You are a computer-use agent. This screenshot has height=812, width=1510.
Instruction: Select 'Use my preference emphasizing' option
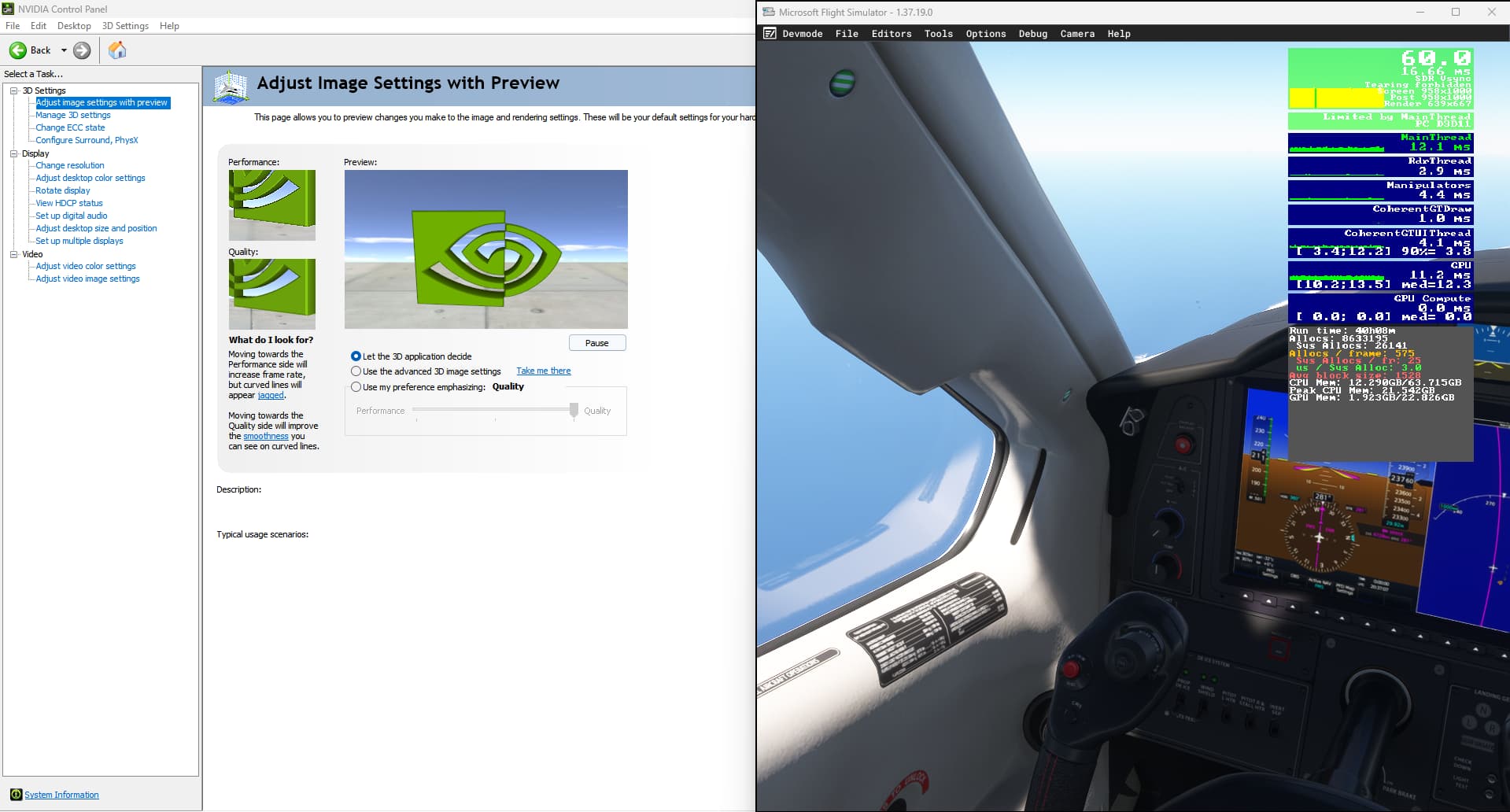point(356,387)
